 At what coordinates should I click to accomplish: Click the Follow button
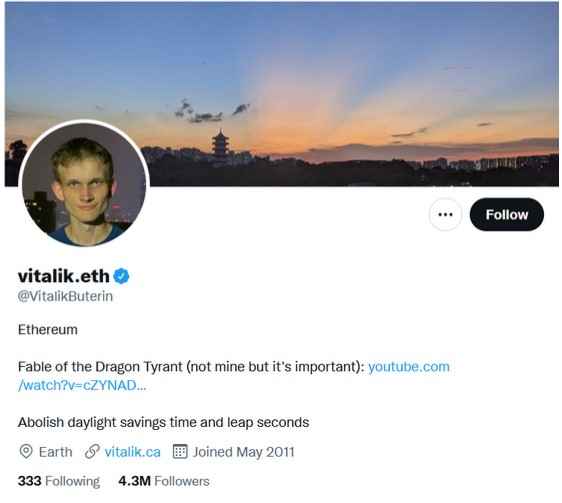click(x=506, y=214)
